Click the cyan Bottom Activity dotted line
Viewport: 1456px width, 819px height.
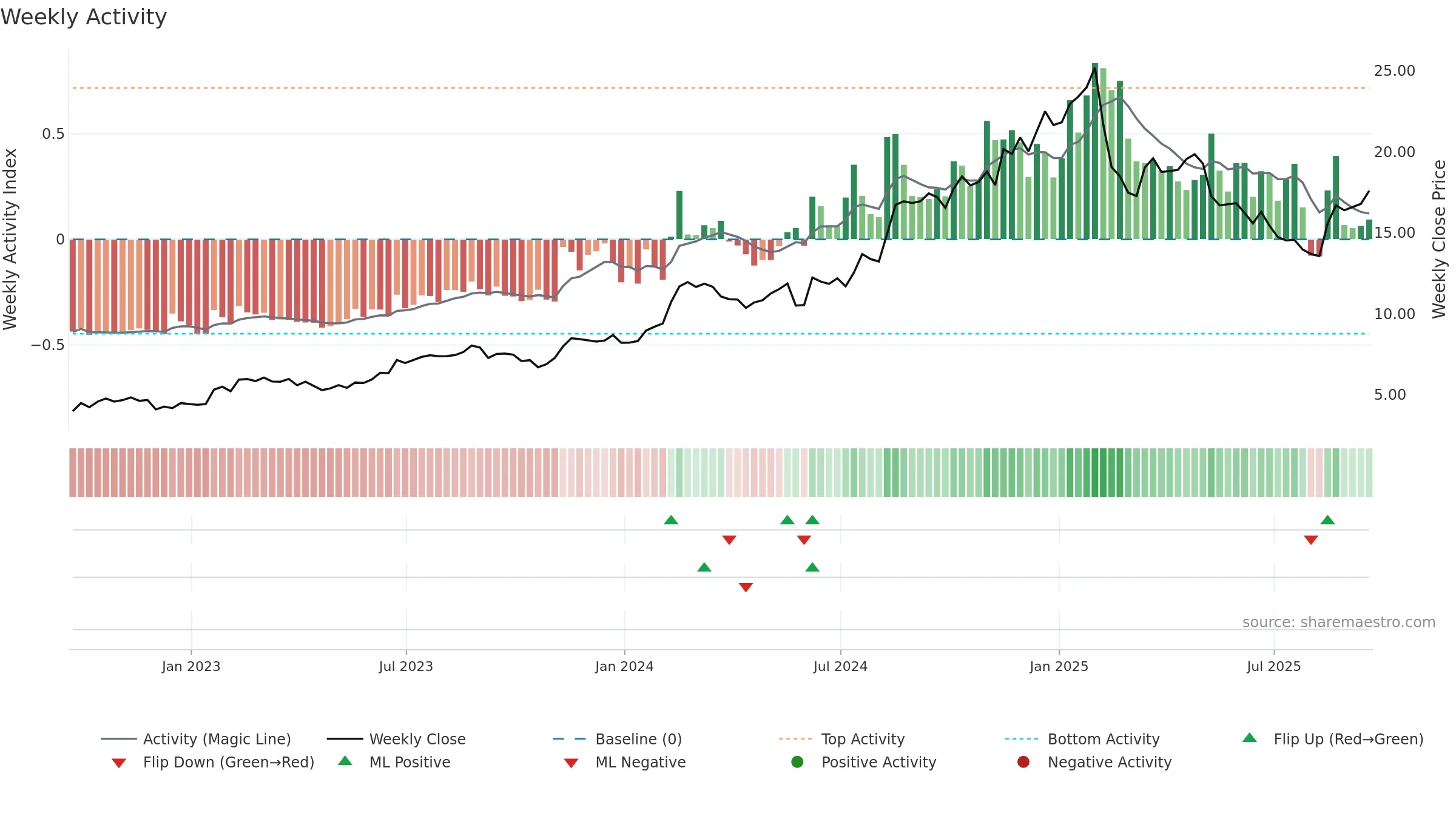[x=721, y=334]
